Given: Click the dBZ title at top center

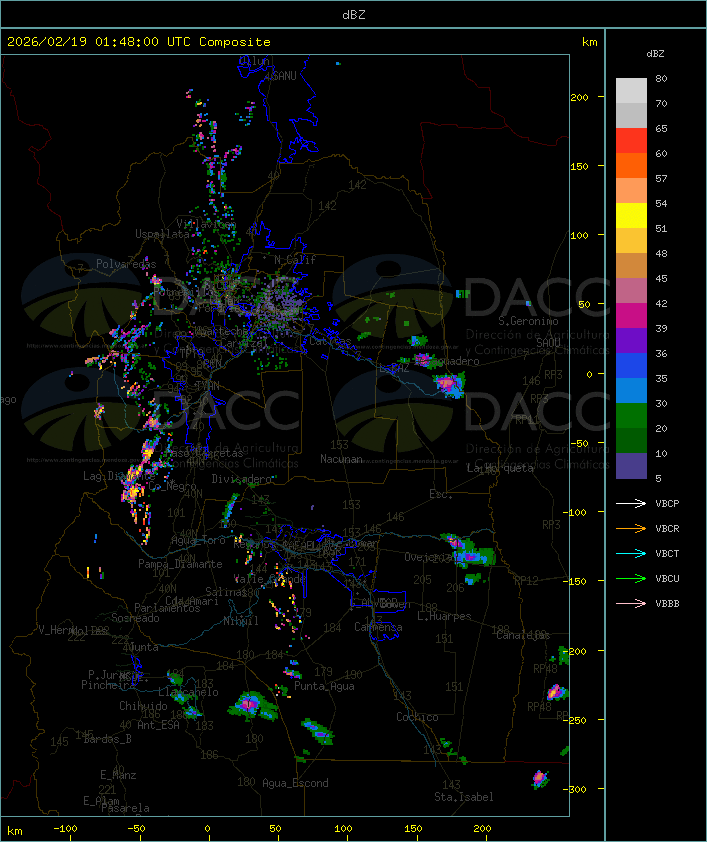Looking at the screenshot, I should (354, 15).
